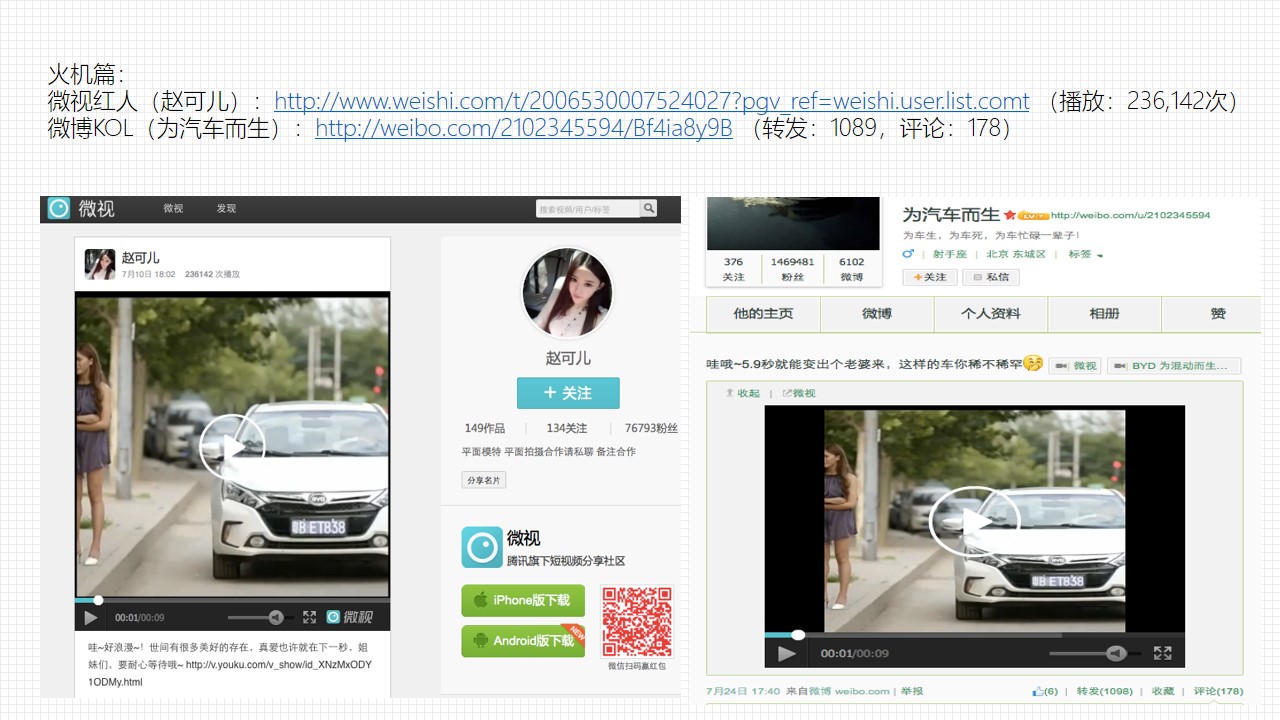This screenshot has width=1280, height=720.
Task: Play Weibo video from control bar
Action: point(787,653)
